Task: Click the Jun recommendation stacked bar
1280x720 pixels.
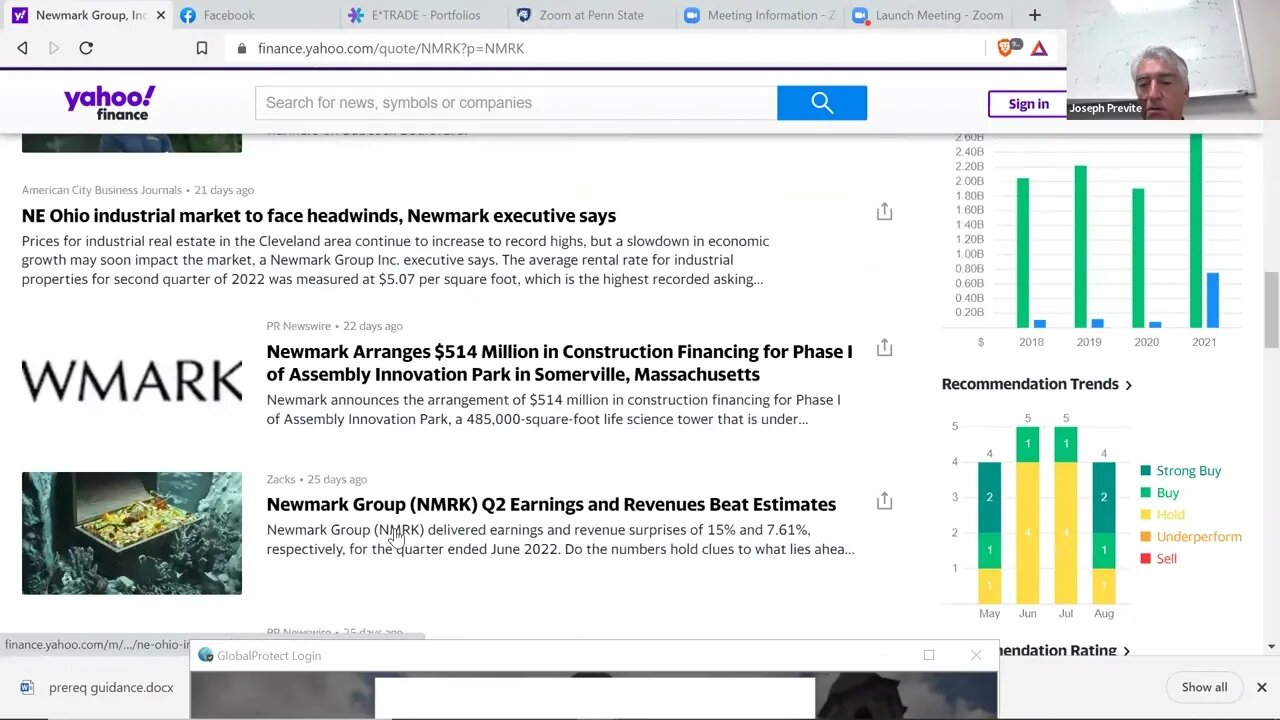Action: point(1027,515)
